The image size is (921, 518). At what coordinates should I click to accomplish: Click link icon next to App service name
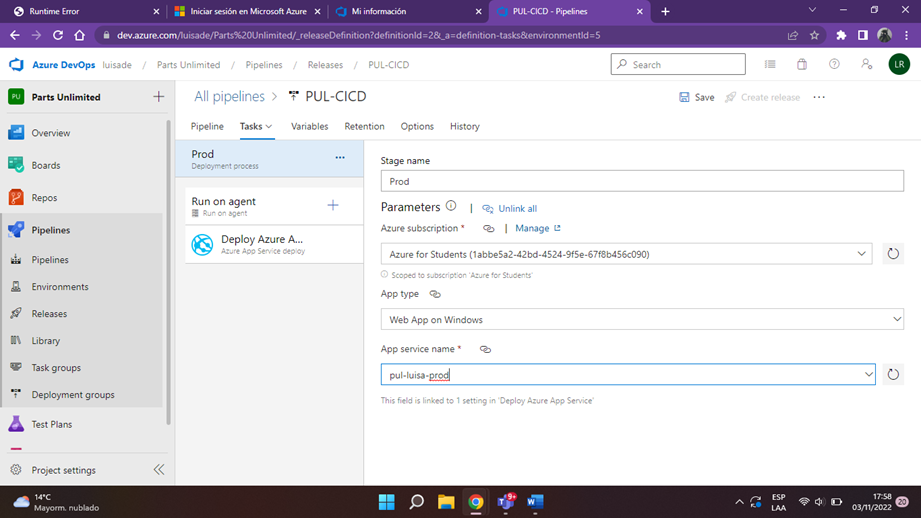click(485, 349)
